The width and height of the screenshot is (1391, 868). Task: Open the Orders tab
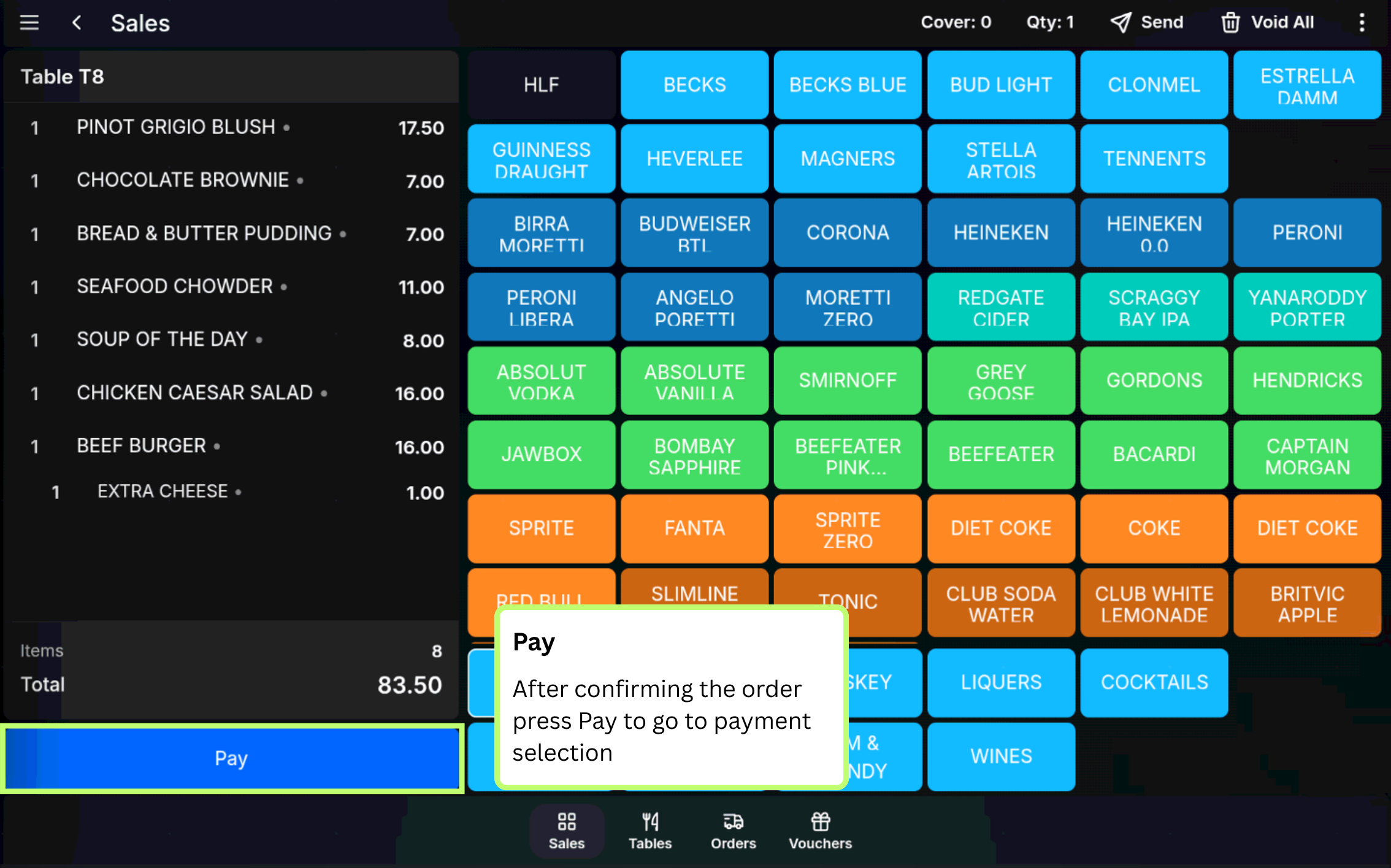(x=734, y=831)
